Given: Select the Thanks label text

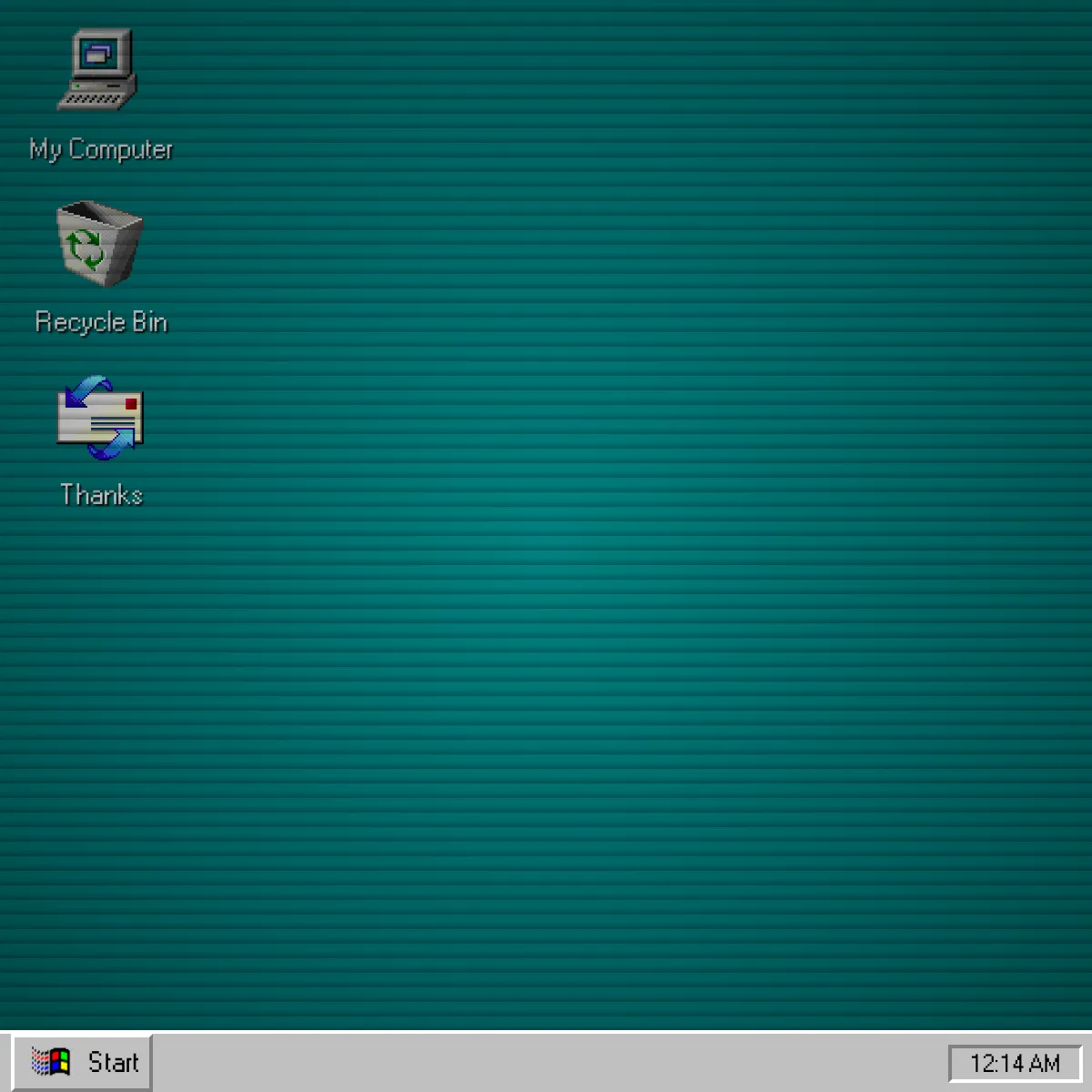Looking at the screenshot, I should (x=101, y=494).
